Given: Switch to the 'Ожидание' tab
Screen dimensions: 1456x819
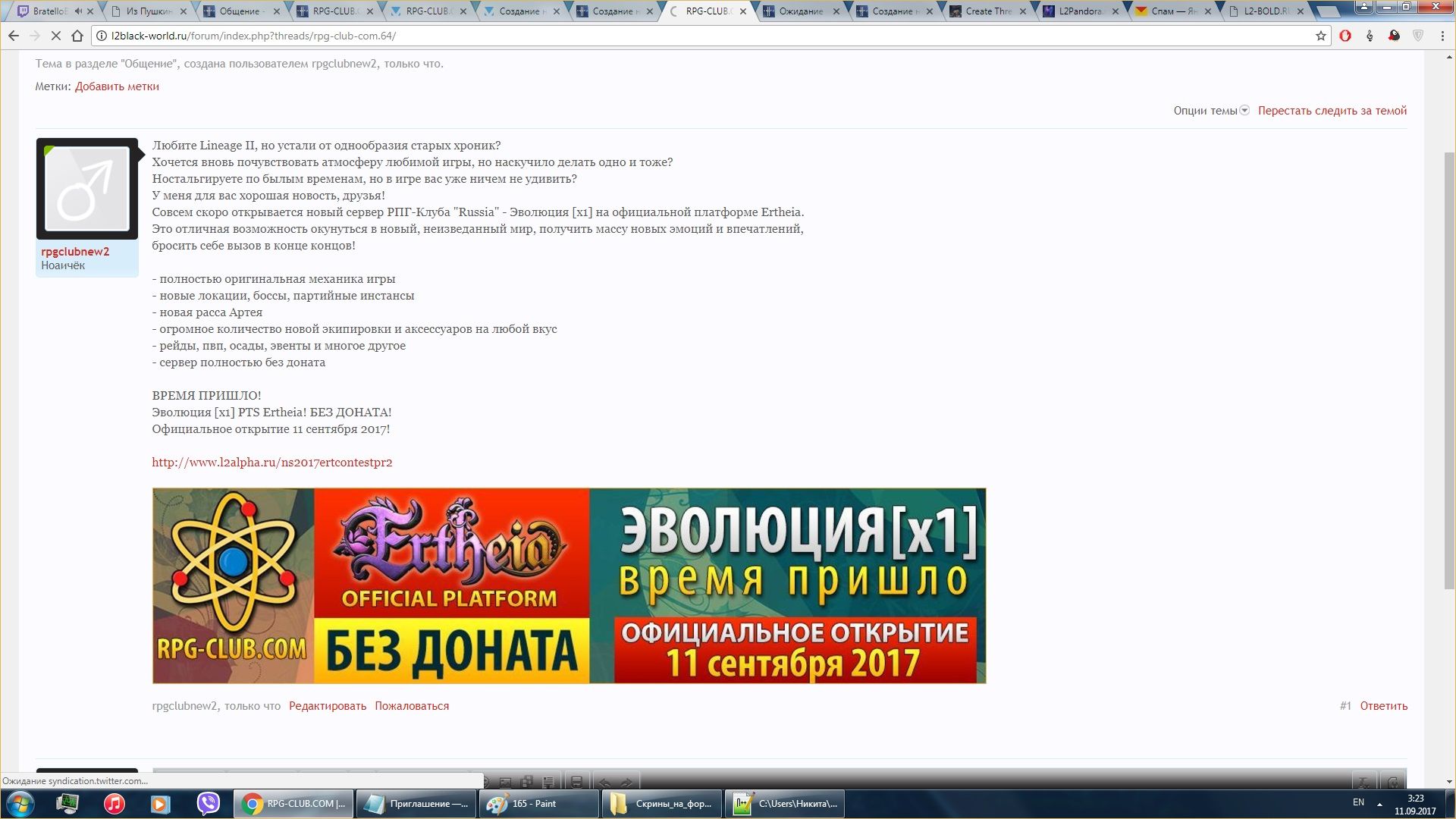Looking at the screenshot, I should click(801, 11).
